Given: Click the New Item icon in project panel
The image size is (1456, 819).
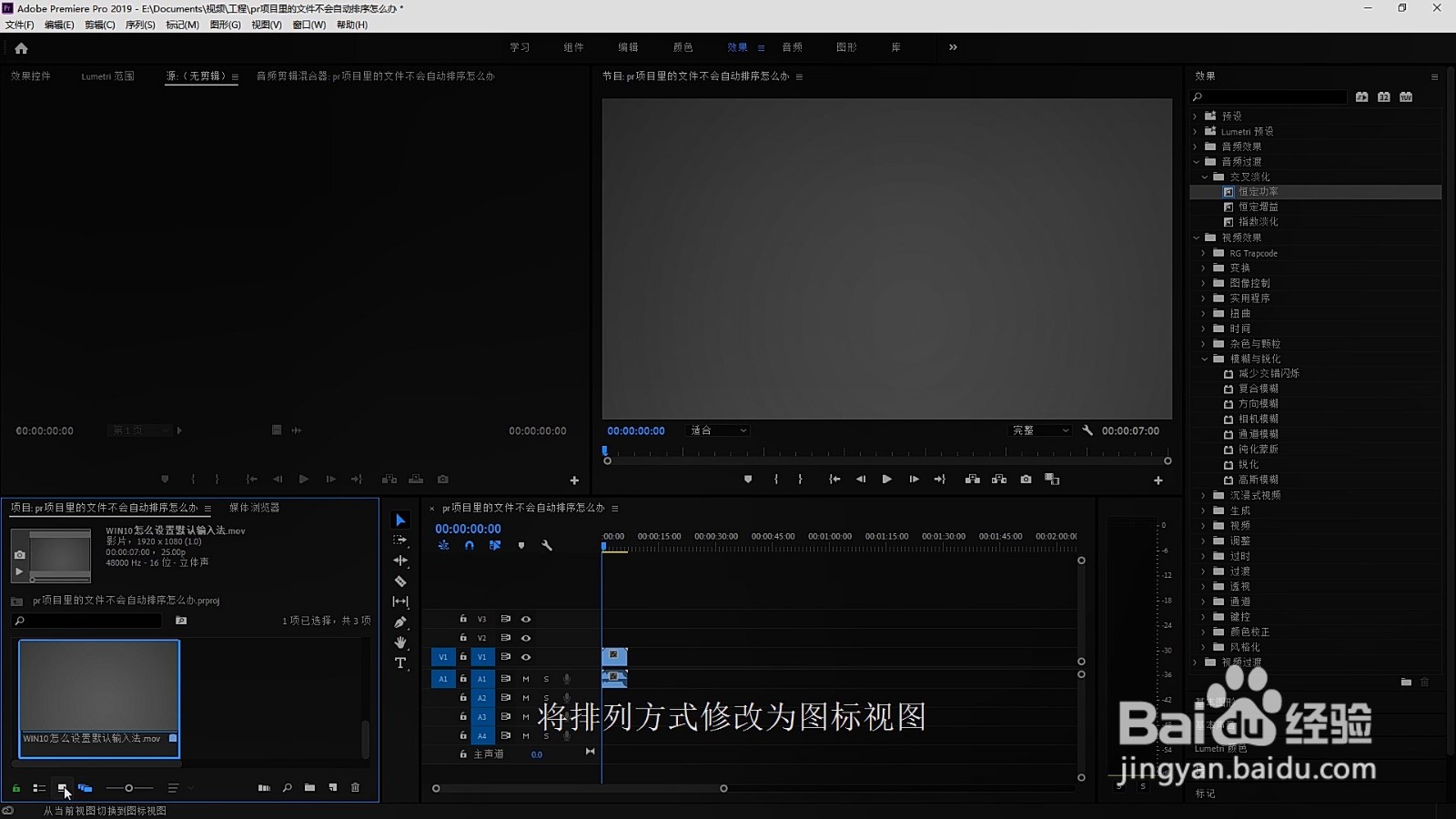Looking at the screenshot, I should pos(333,788).
